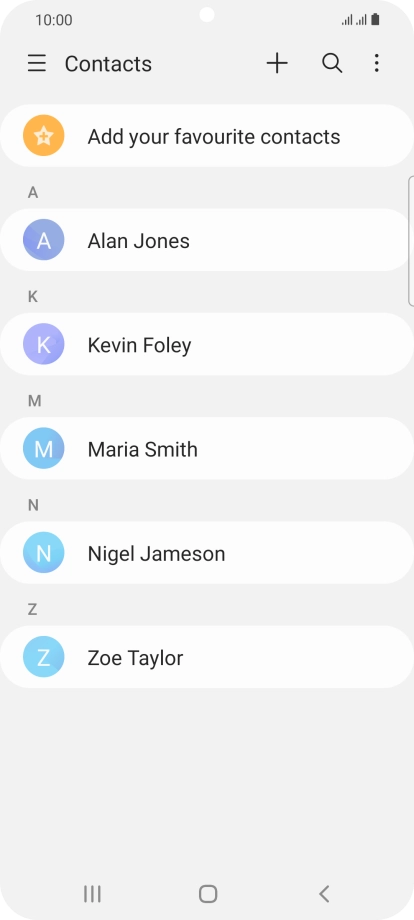Screen dimensions: 414x920
Task: Show recent apps from navigation bar
Action: click(92, 894)
